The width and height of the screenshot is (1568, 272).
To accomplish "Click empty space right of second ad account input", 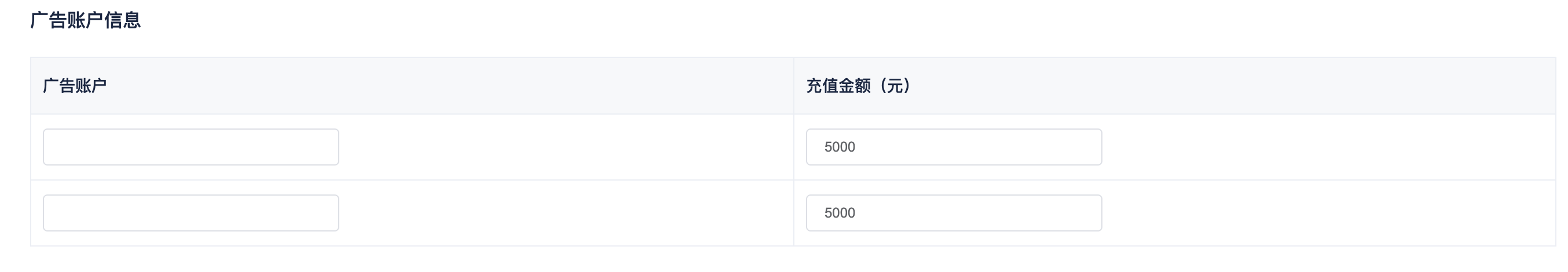I will coord(566,213).
